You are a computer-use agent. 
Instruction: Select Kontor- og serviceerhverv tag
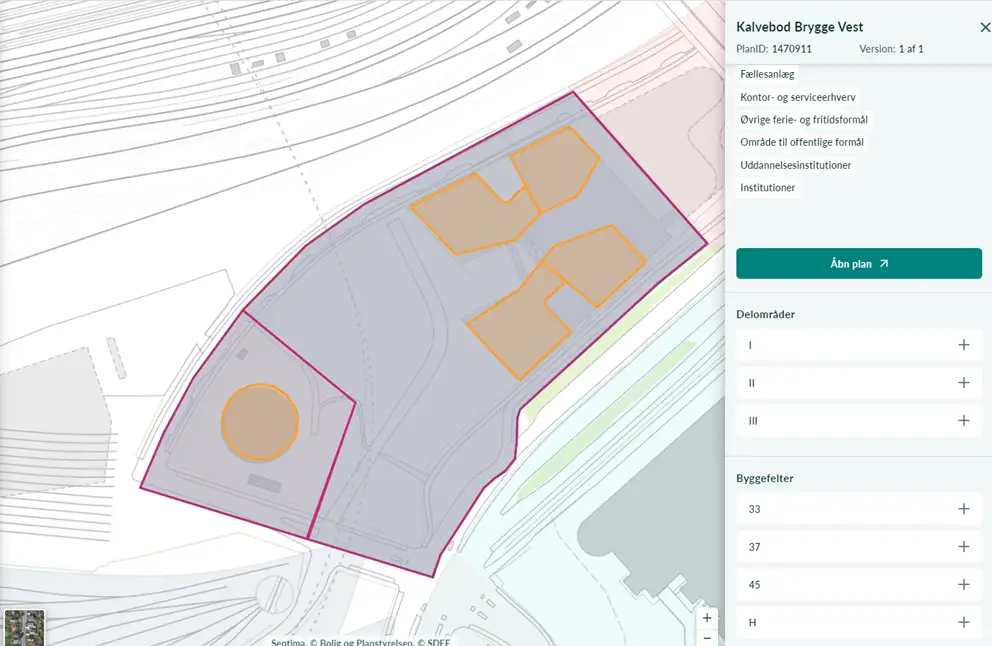[797, 97]
